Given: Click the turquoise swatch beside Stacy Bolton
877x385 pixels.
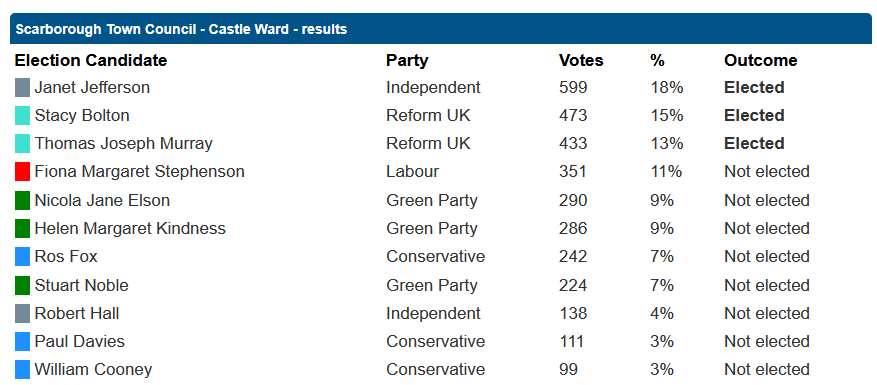Looking at the screenshot, I should pos(22,116).
